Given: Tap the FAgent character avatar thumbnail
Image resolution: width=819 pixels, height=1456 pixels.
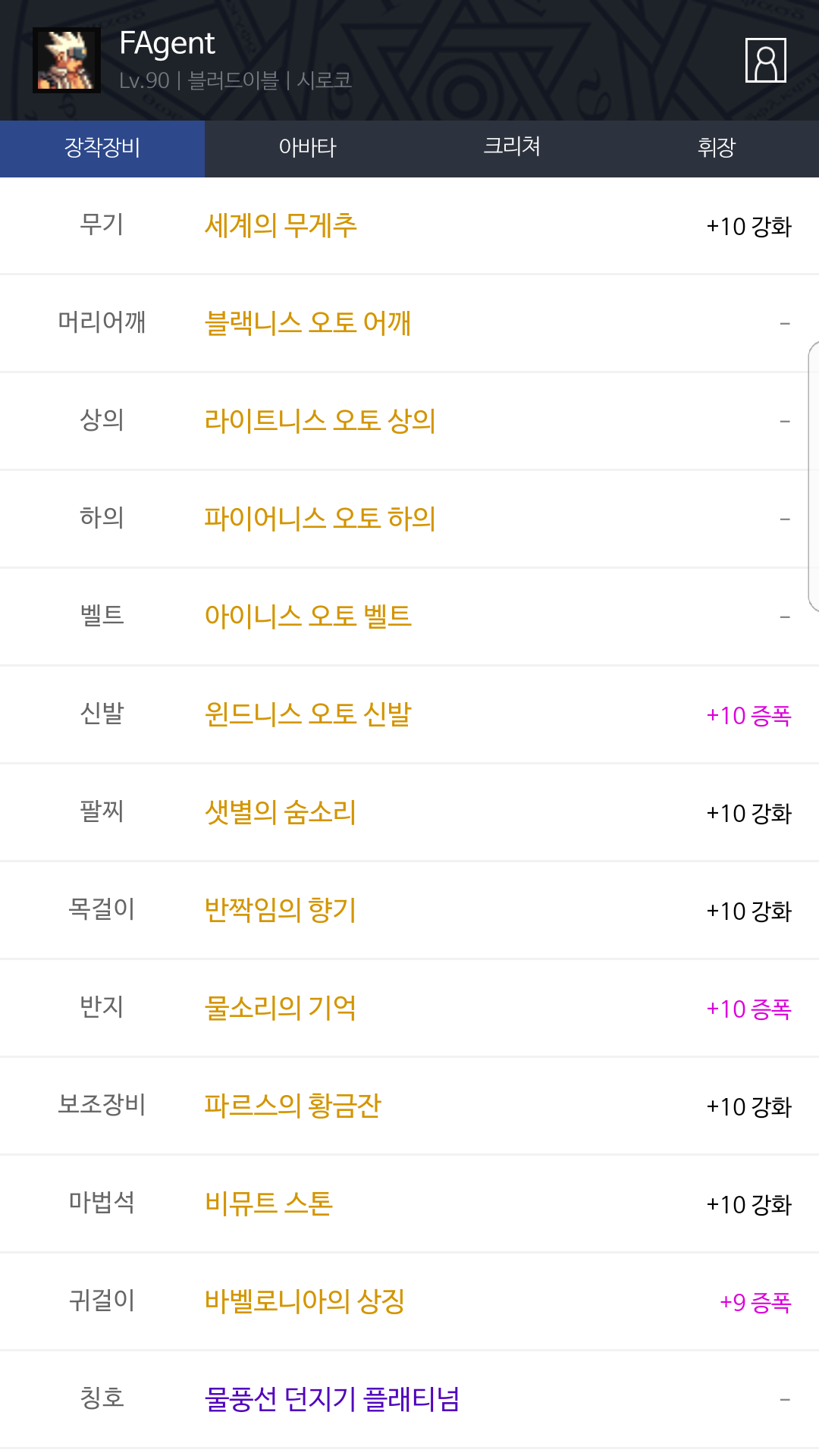Looking at the screenshot, I should pyautogui.click(x=67, y=60).
